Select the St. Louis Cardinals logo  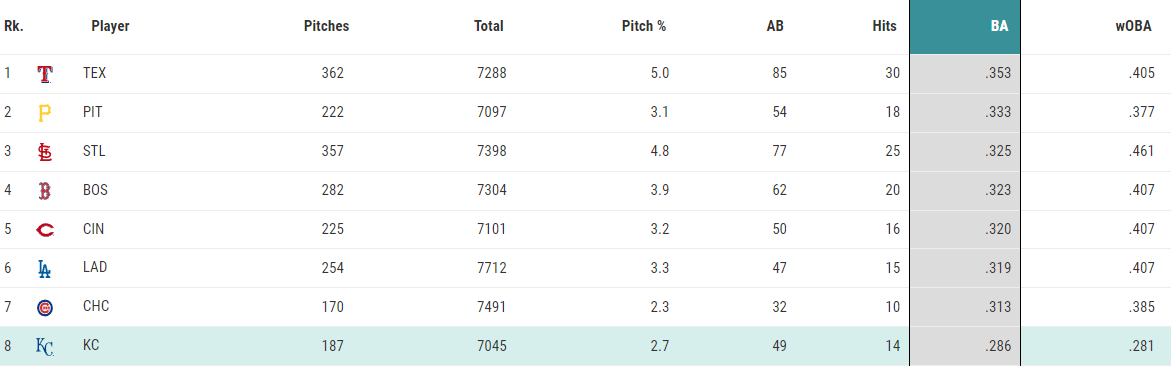tap(45, 152)
